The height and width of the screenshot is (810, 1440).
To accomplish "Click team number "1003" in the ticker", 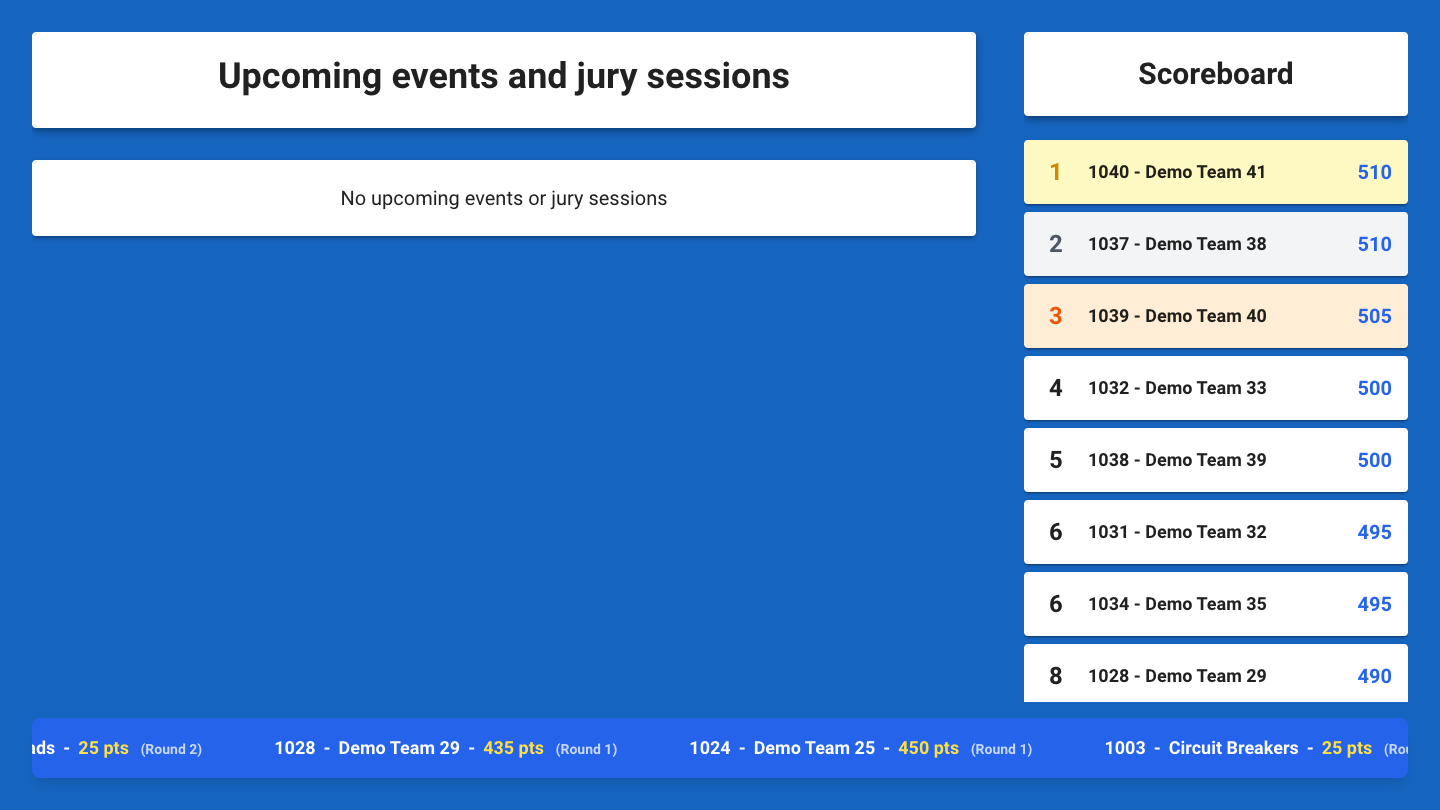I will click(1125, 748).
